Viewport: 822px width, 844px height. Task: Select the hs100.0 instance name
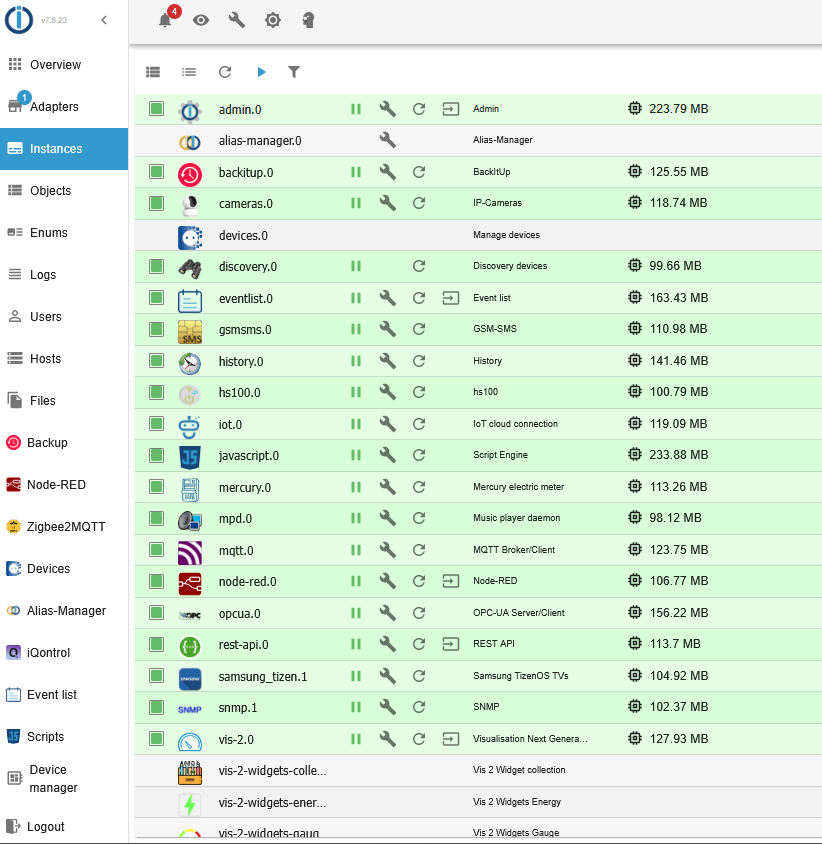240,393
